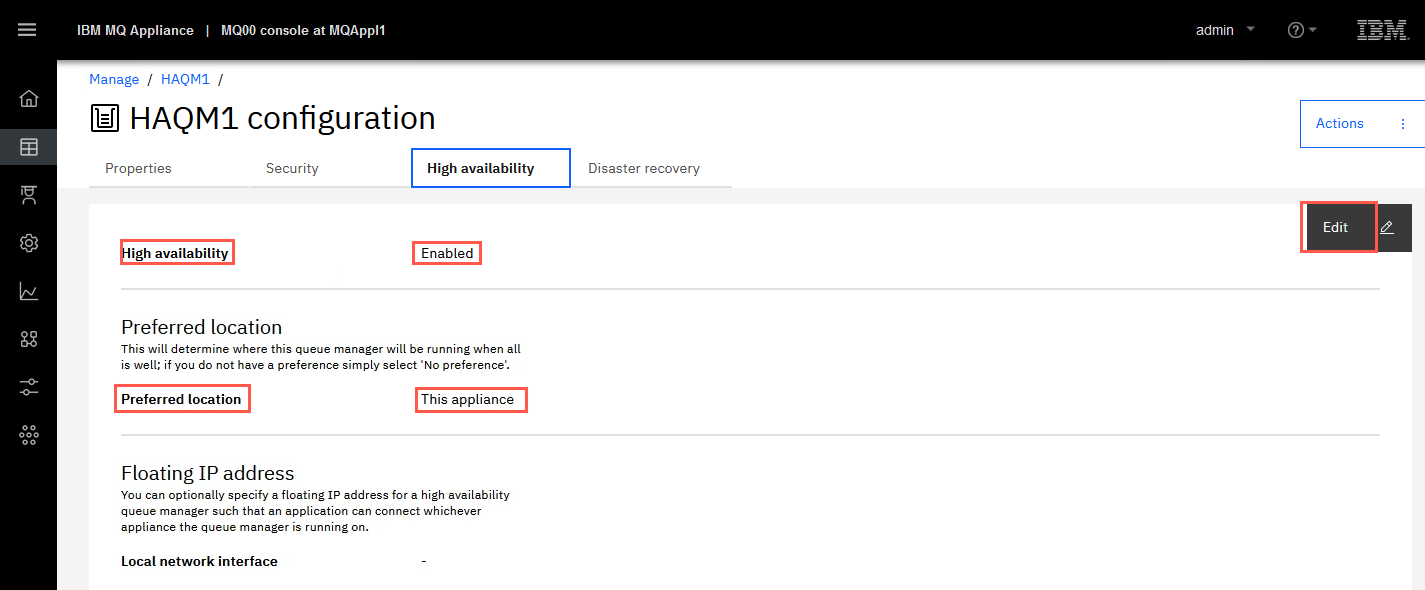Click the MQ00 console at MQAppl1 text

303,30
